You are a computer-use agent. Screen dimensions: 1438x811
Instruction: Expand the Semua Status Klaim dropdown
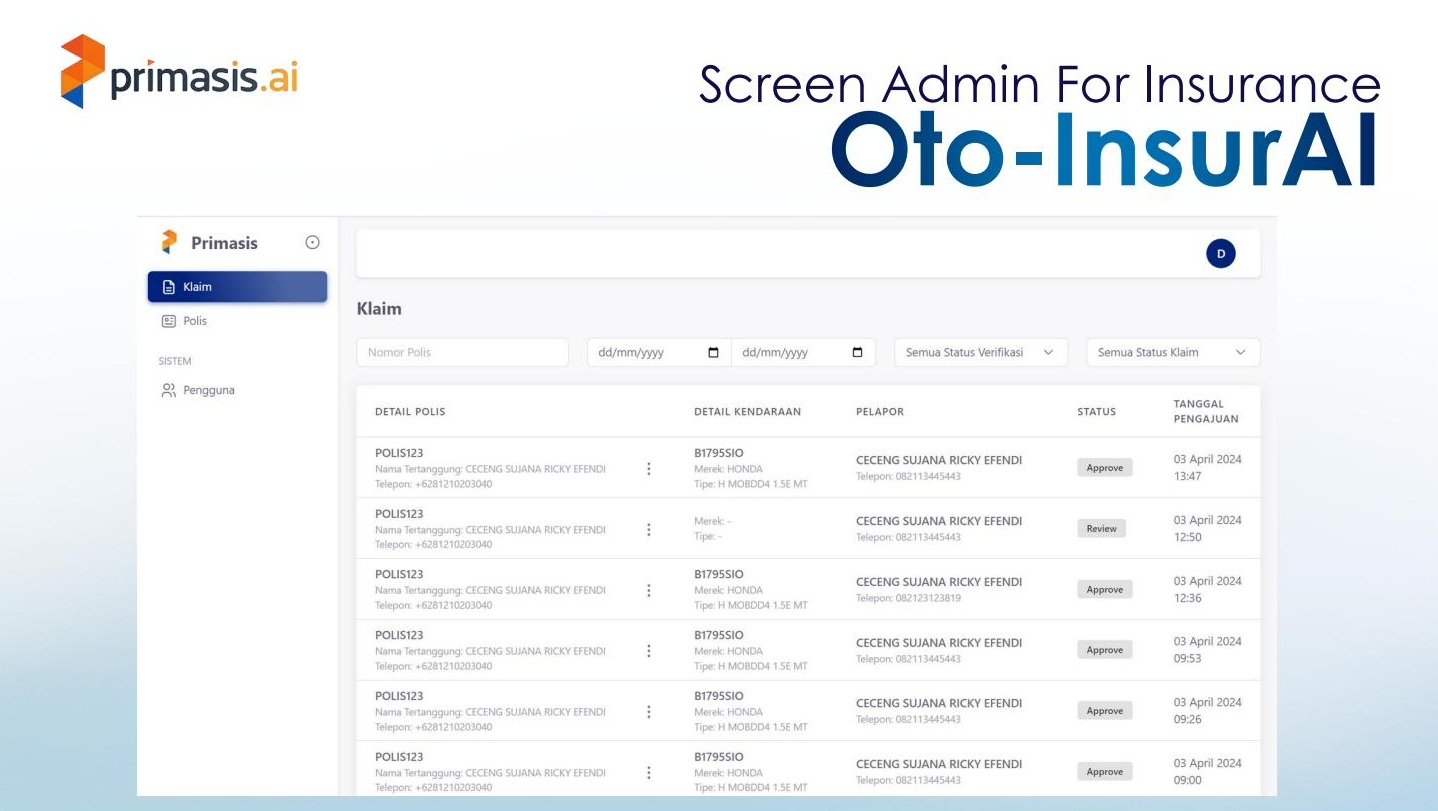point(1173,352)
